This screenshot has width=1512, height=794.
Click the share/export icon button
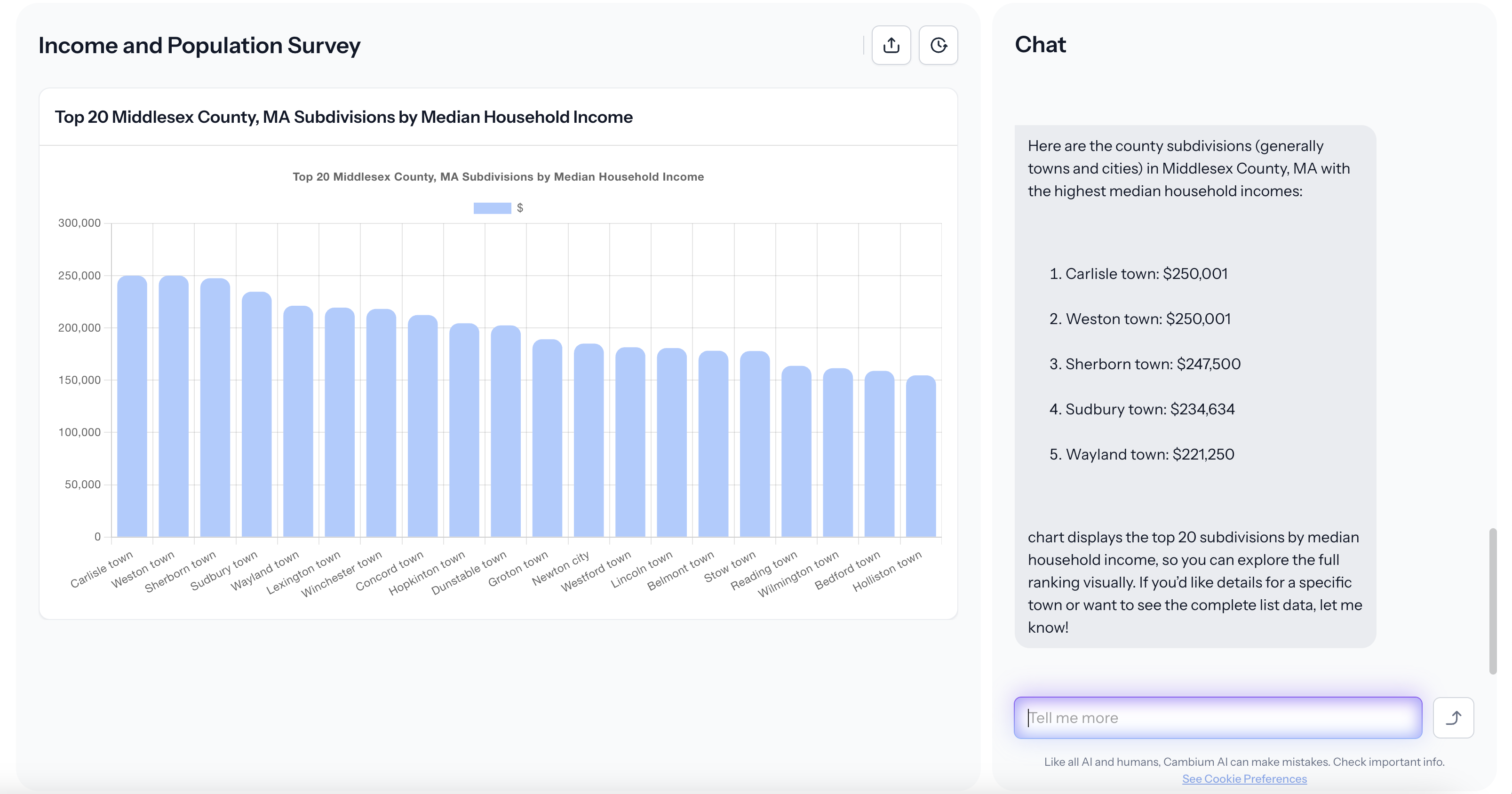click(891, 45)
